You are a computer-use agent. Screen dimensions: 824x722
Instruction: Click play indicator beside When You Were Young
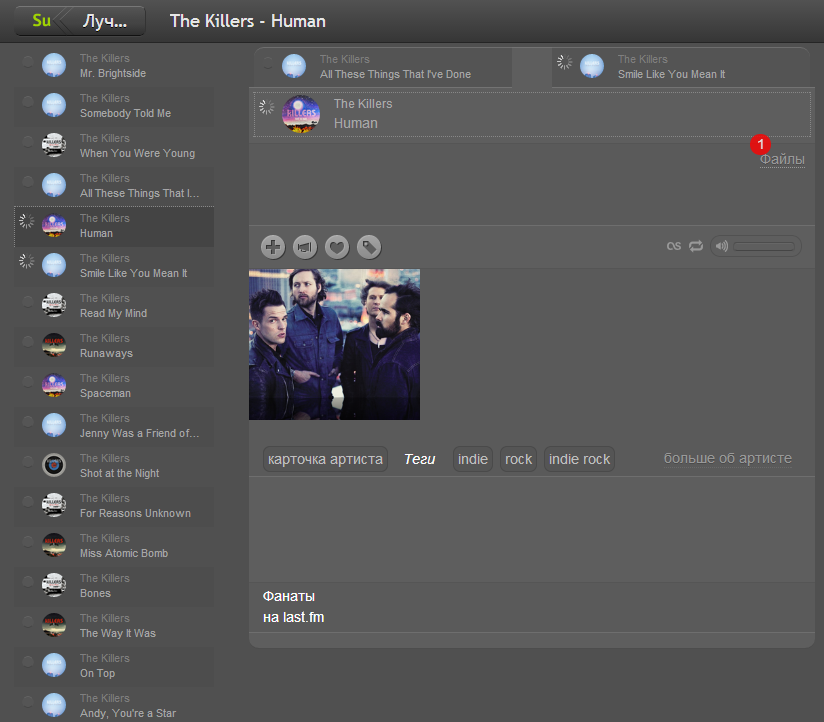pyautogui.click(x=27, y=141)
